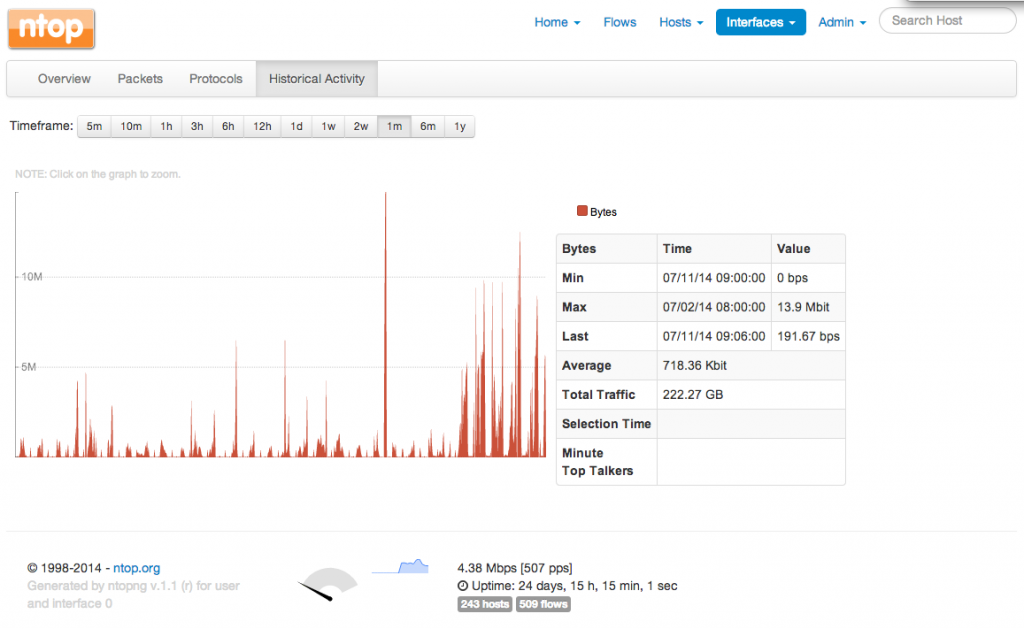Open the 243 hosts badge
The height and width of the screenshot is (629, 1024).
(485, 604)
